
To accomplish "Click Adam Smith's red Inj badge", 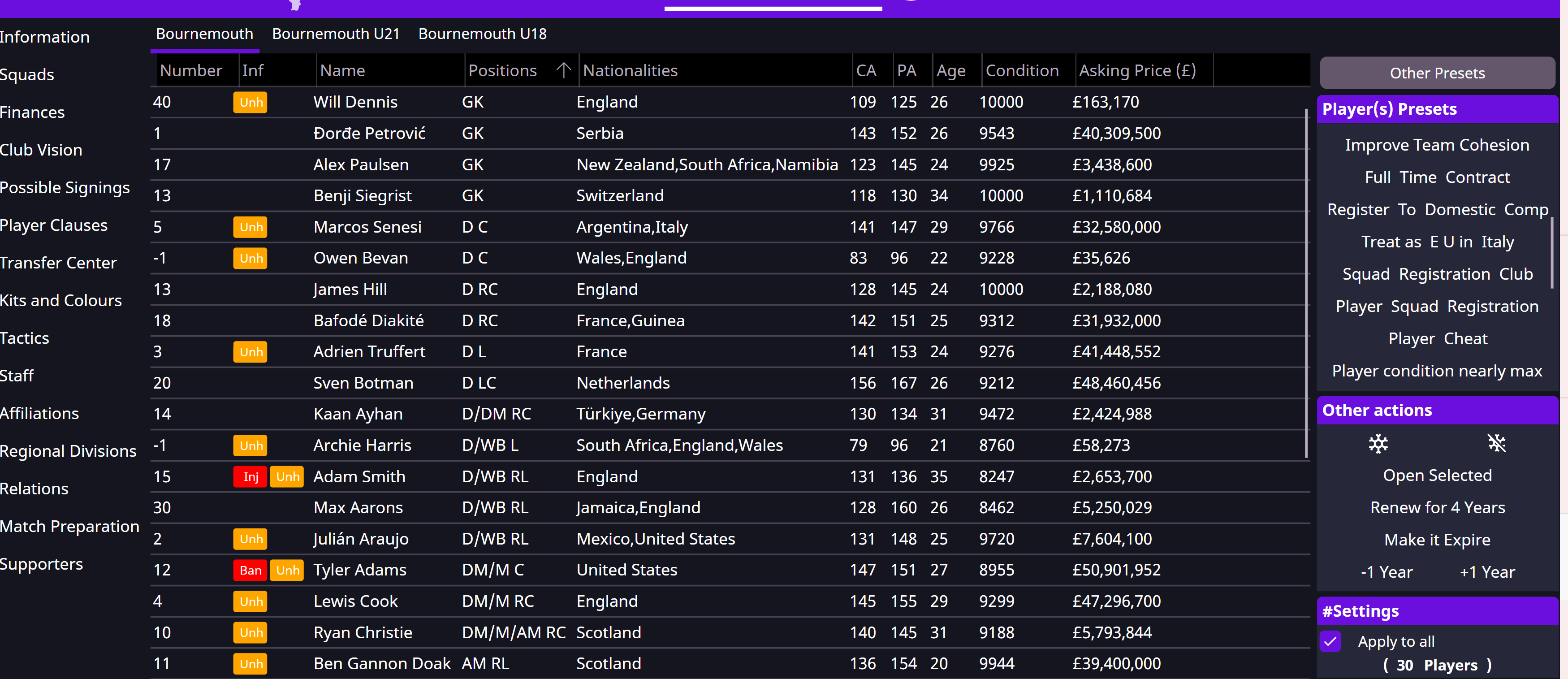I will 250,477.
